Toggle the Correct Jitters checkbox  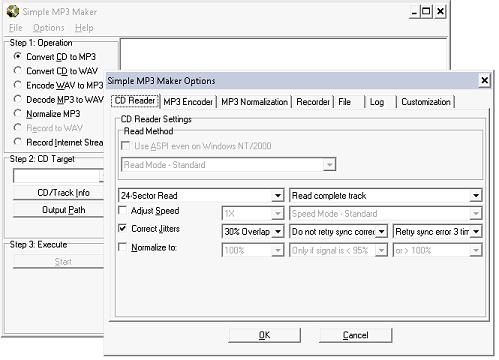pyautogui.click(x=123, y=228)
